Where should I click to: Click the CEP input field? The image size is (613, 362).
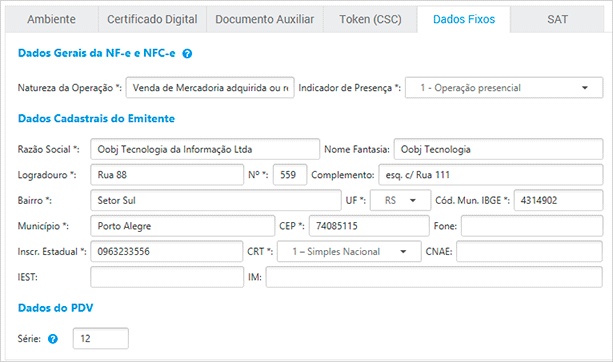click(369, 226)
